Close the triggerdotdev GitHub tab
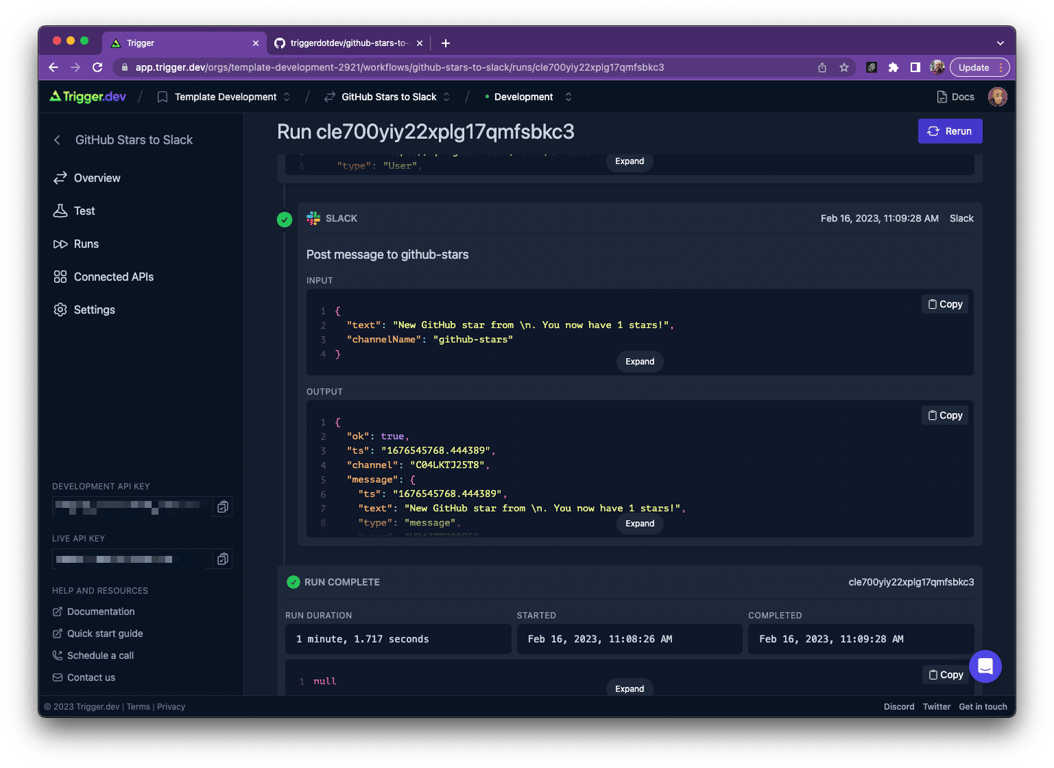 point(419,43)
